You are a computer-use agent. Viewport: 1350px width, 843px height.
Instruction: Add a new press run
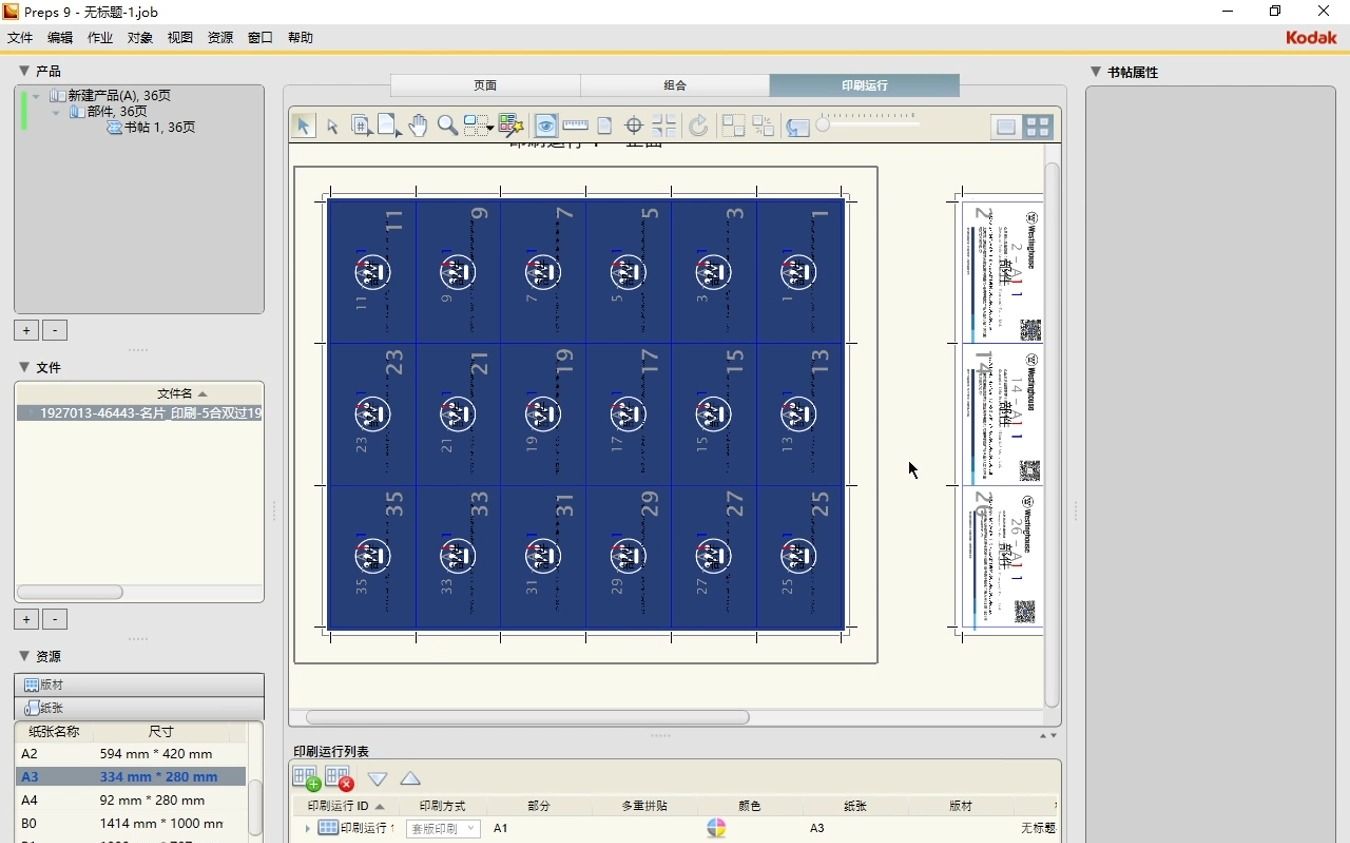click(x=306, y=778)
